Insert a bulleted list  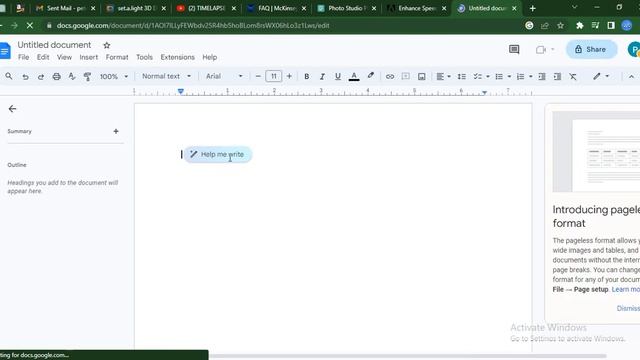click(499, 76)
